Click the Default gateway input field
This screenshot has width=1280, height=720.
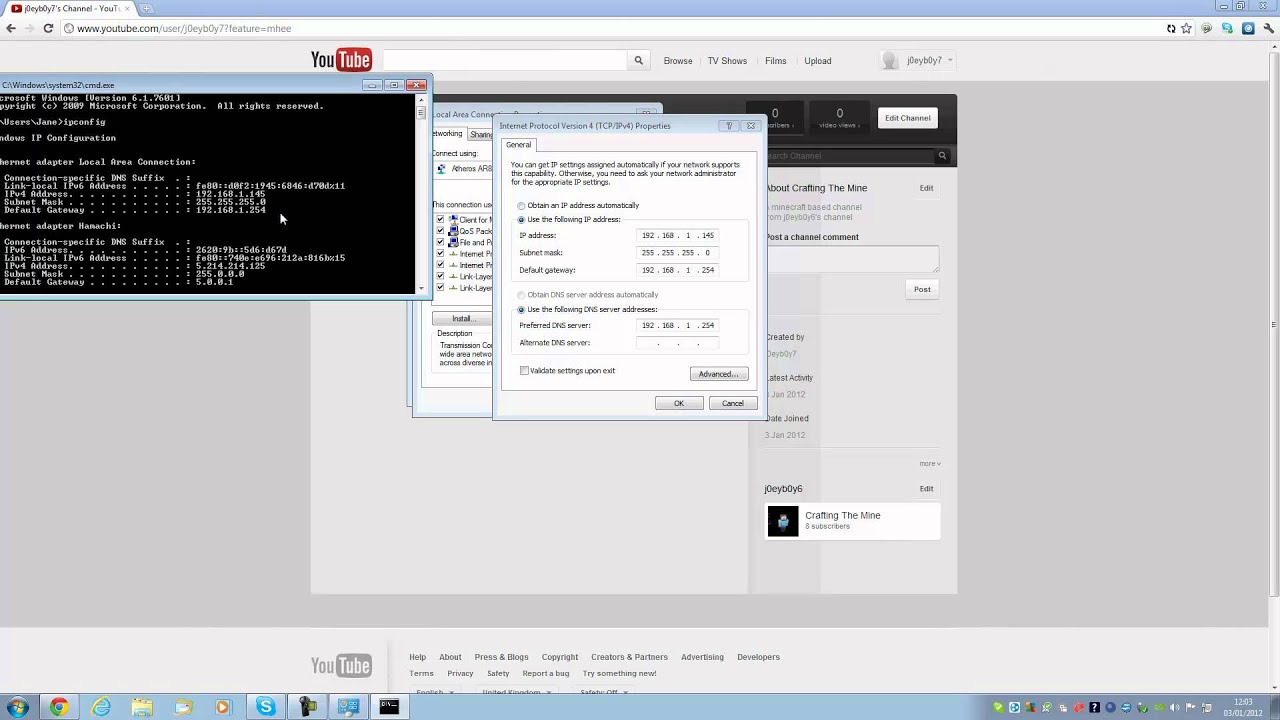coord(678,270)
